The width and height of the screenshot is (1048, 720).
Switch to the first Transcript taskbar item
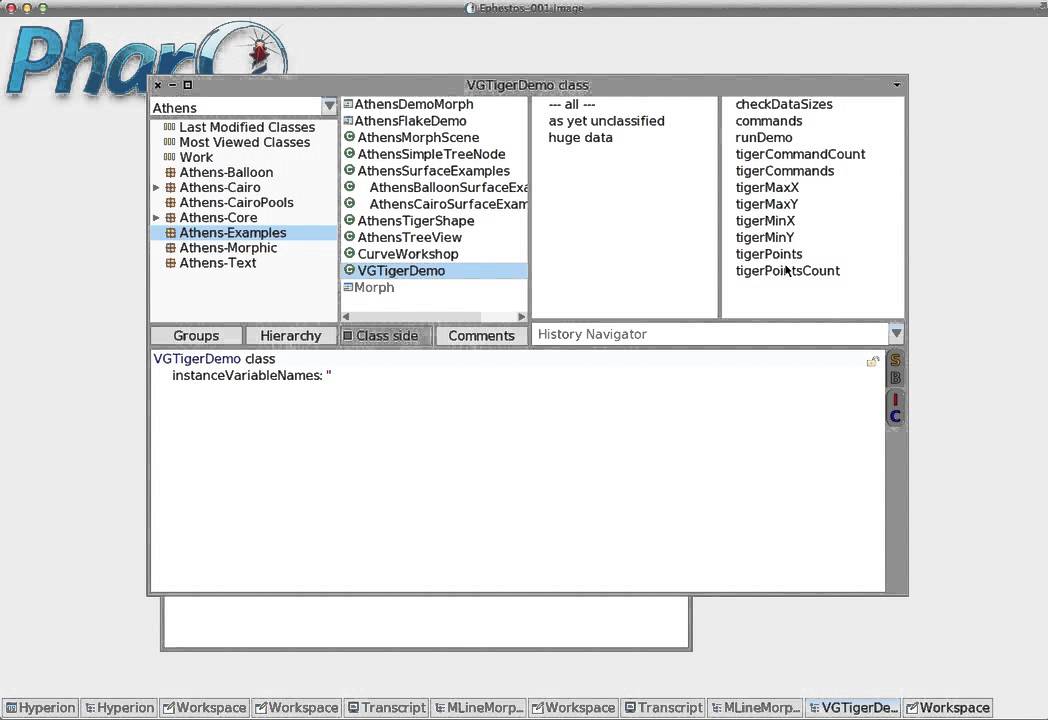pyautogui.click(x=387, y=707)
